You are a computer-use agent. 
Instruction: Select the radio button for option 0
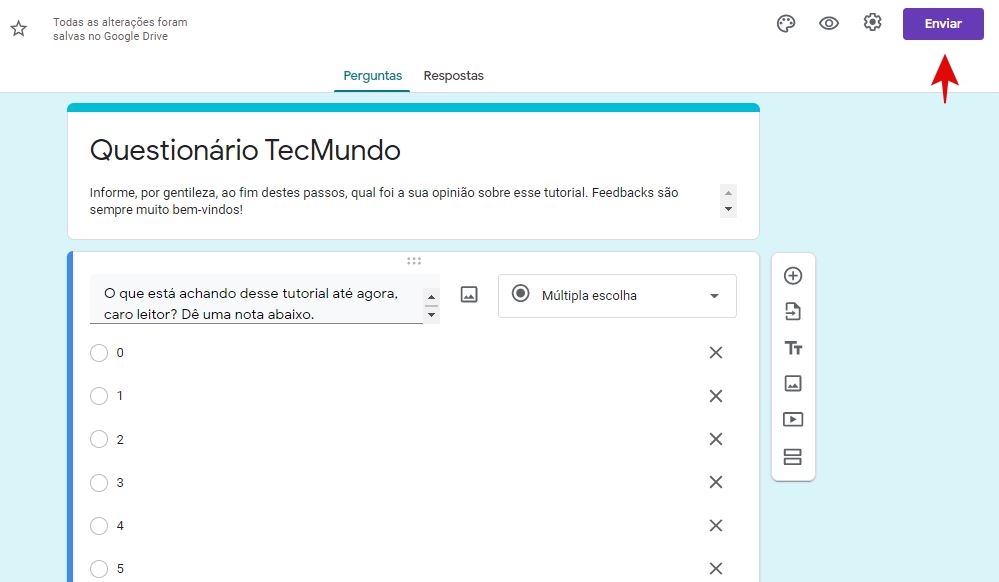99,353
